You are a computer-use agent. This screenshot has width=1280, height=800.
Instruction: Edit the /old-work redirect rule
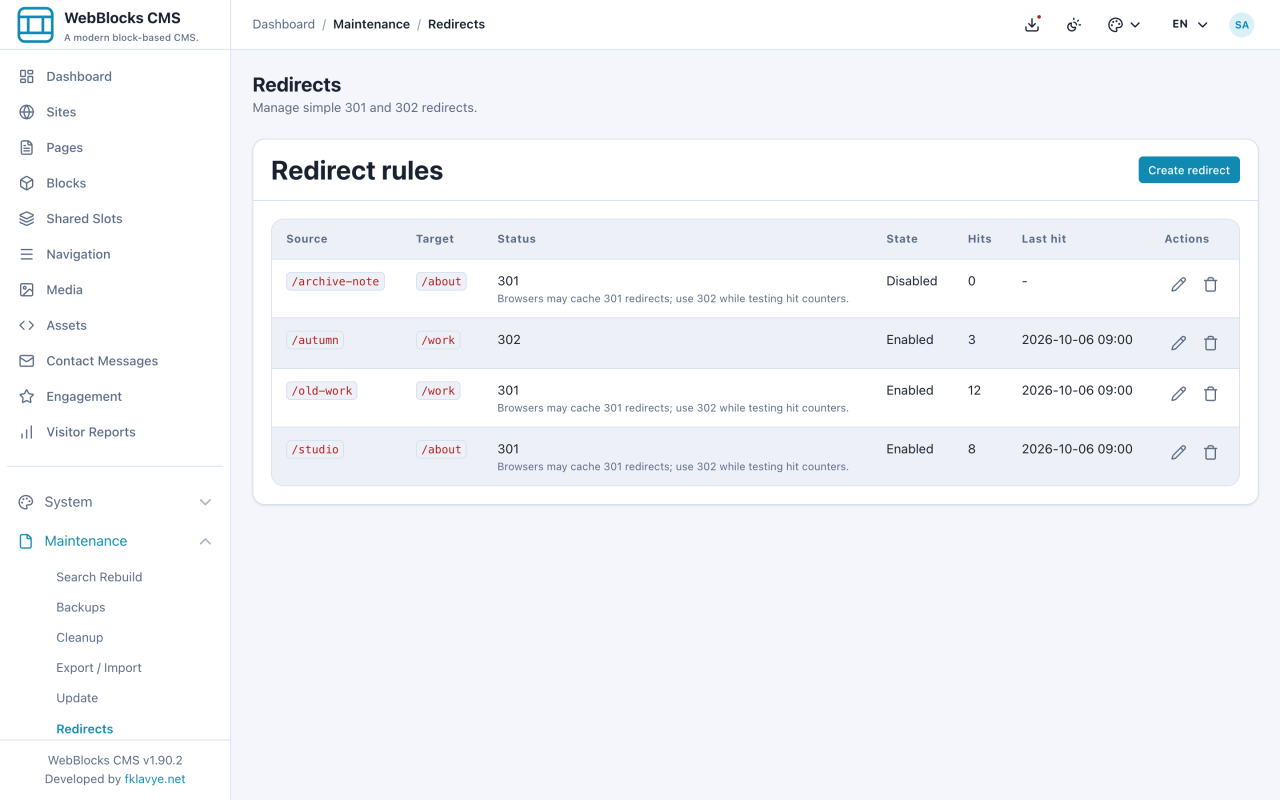1179,394
